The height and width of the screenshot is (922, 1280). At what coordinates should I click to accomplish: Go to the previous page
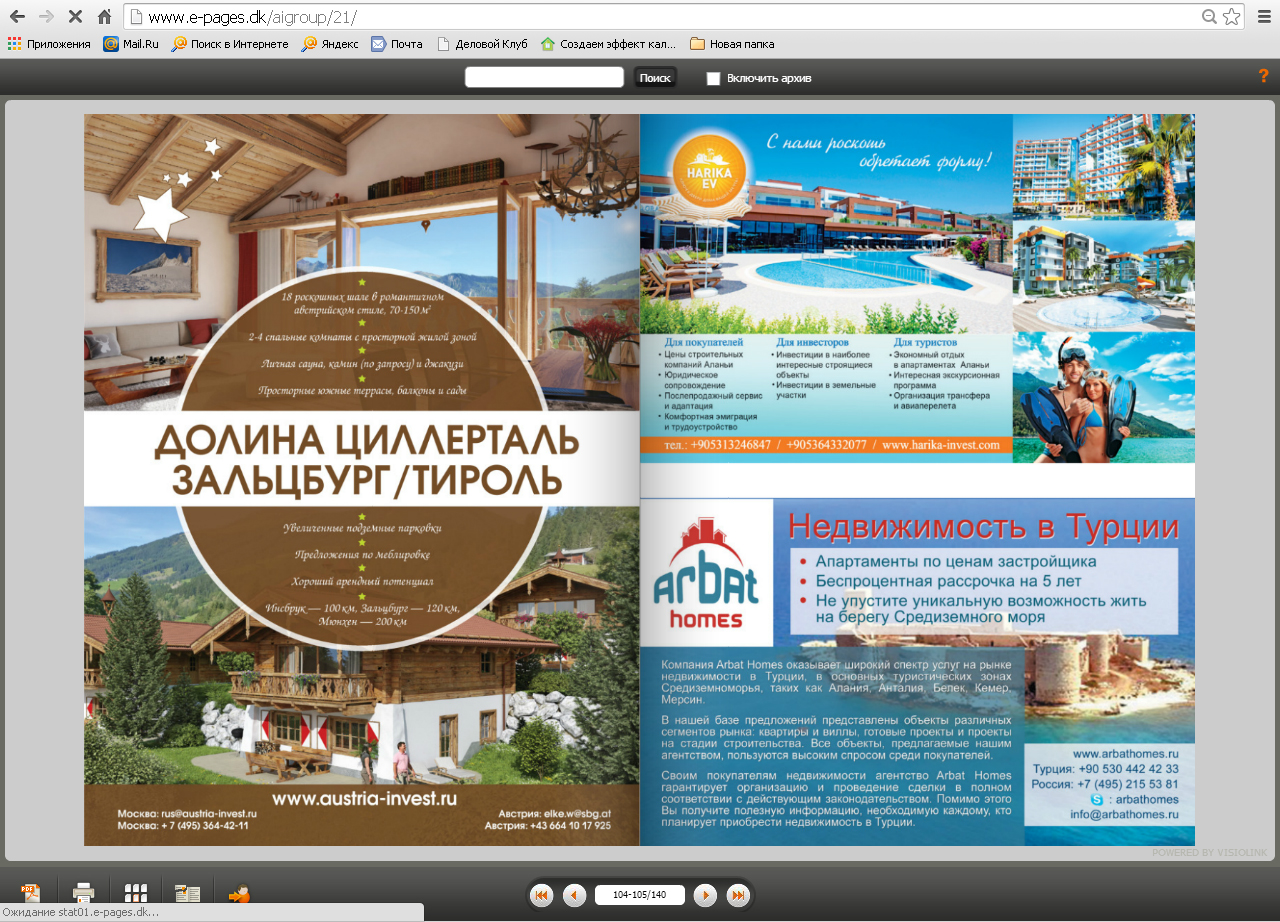(x=574, y=895)
